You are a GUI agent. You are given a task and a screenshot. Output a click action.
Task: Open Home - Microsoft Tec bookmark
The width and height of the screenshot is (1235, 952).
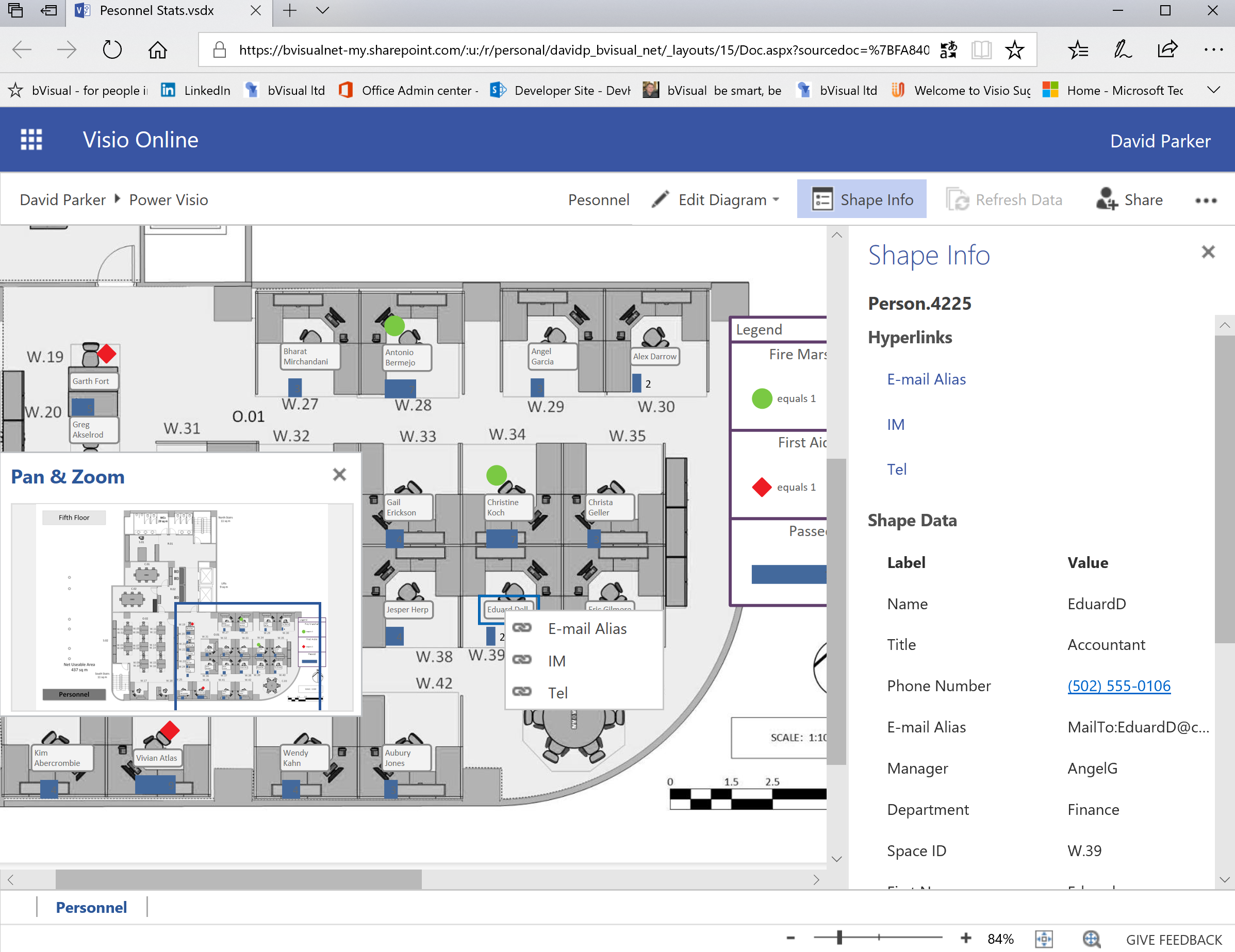[1113, 90]
